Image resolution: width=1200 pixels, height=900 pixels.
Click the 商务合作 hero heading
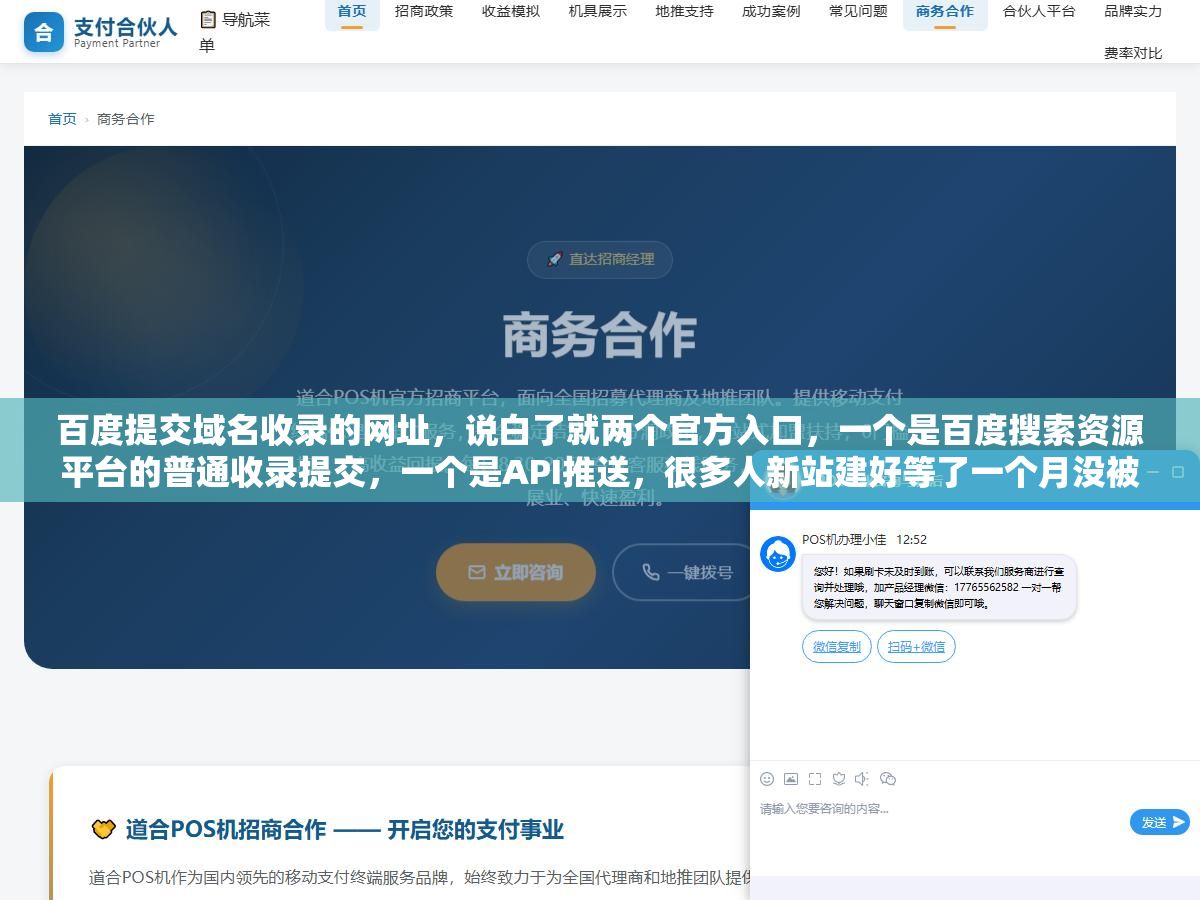pyautogui.click(x=600, y=334)
